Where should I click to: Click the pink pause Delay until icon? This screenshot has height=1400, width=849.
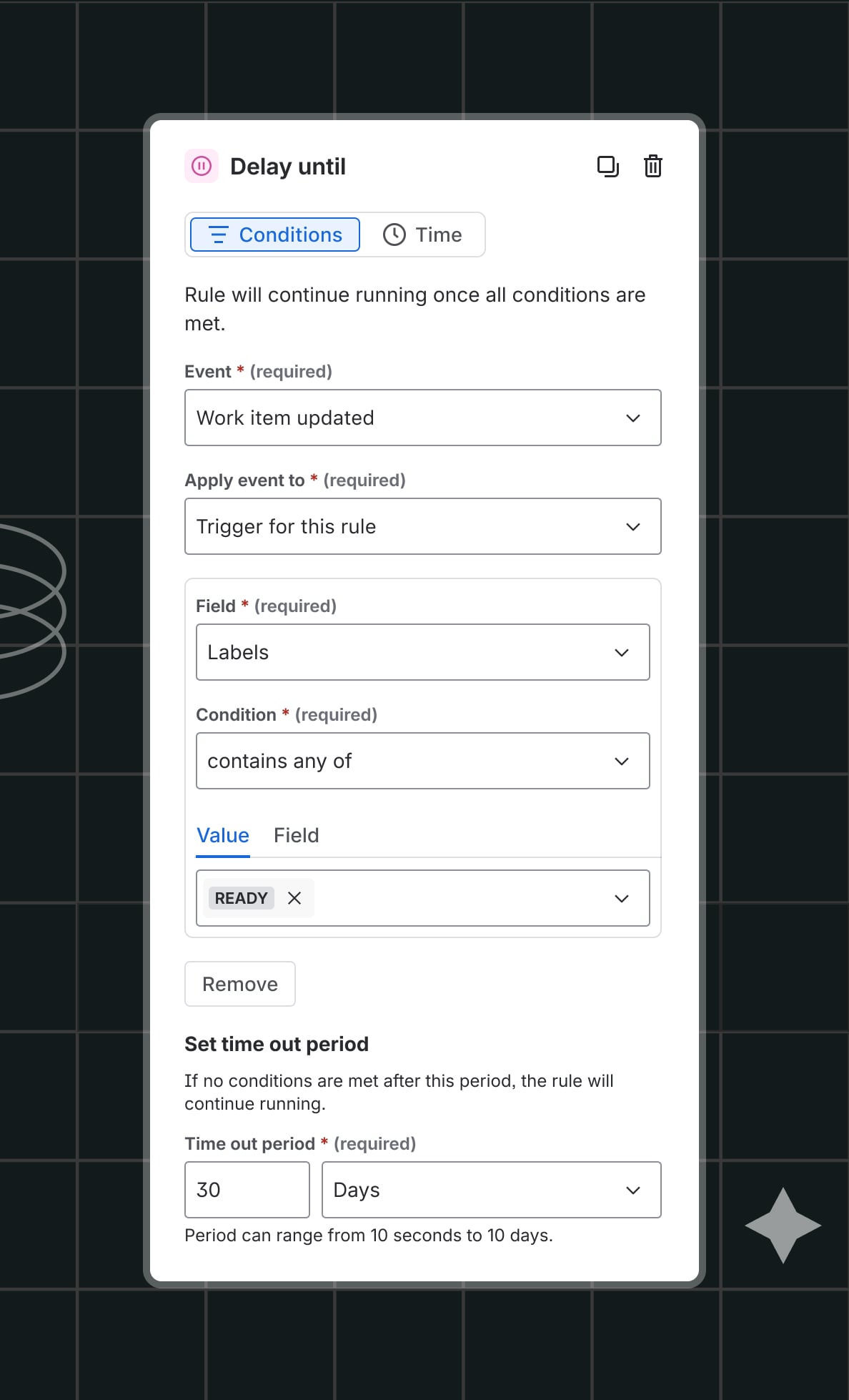202,167
